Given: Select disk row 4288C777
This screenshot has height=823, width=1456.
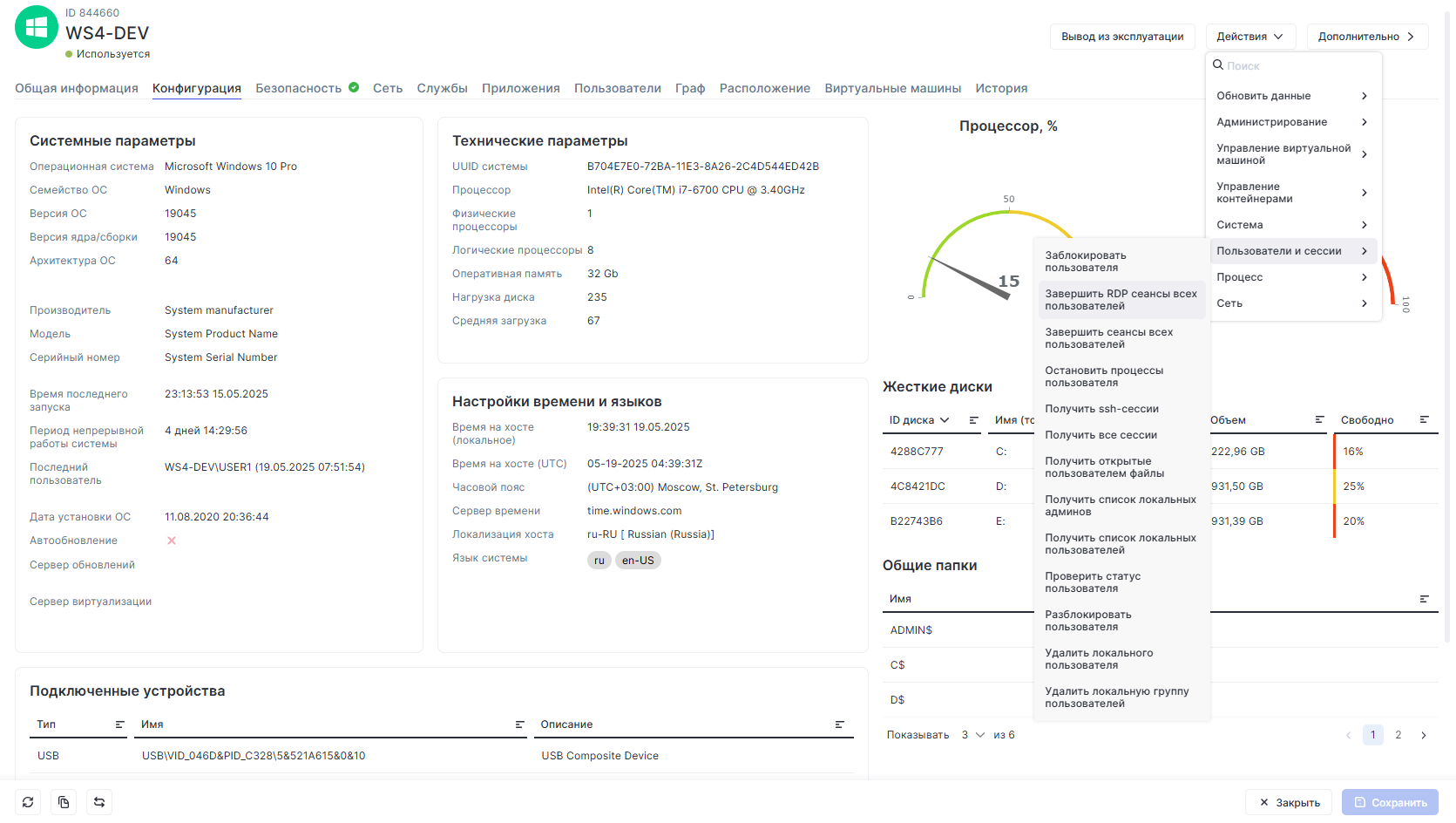Looking at the screenshot, I should point(1160,452).
